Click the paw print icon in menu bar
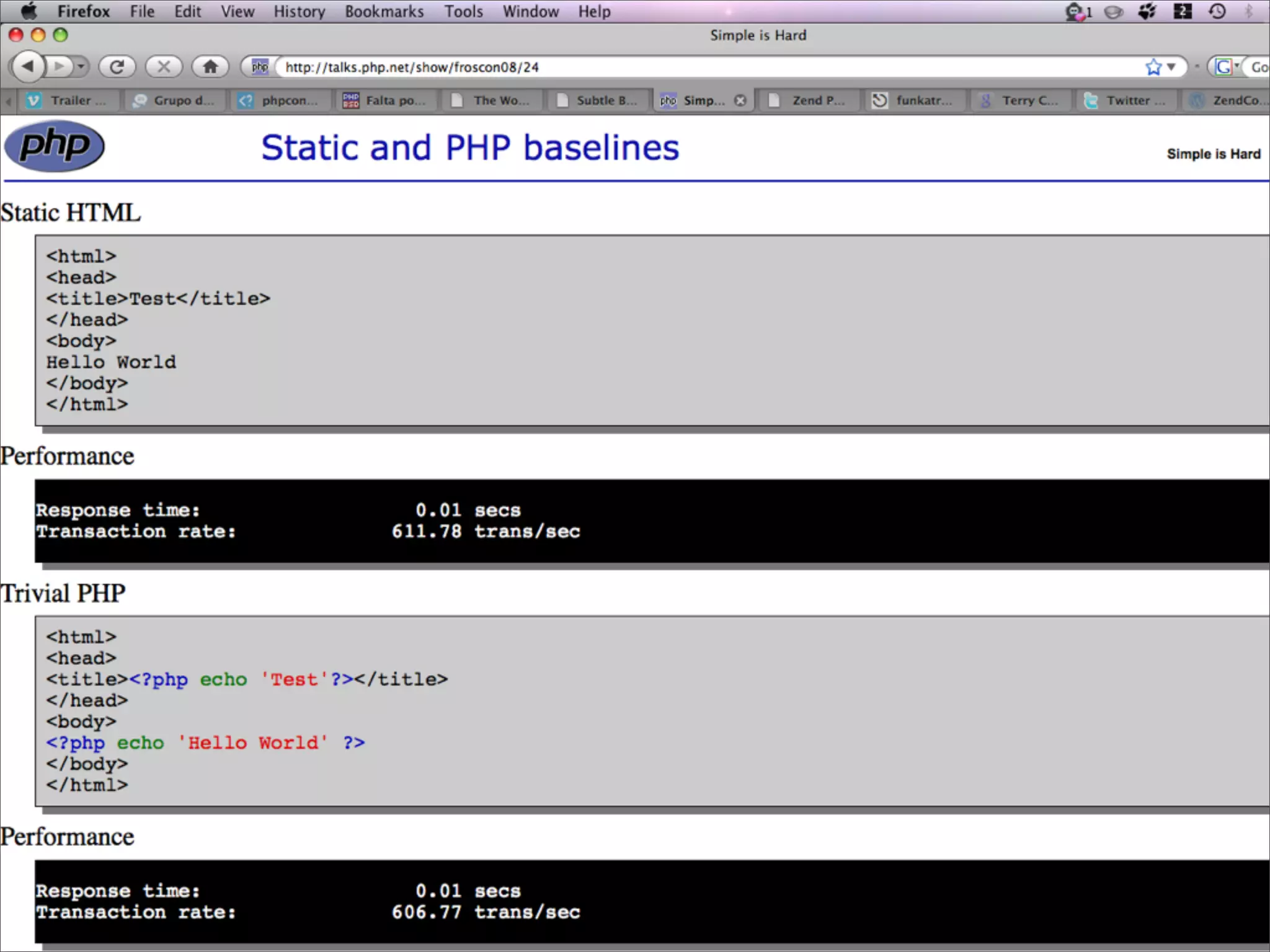The height and width of the screenshot is (952, 1270). tap(1147, 11)
